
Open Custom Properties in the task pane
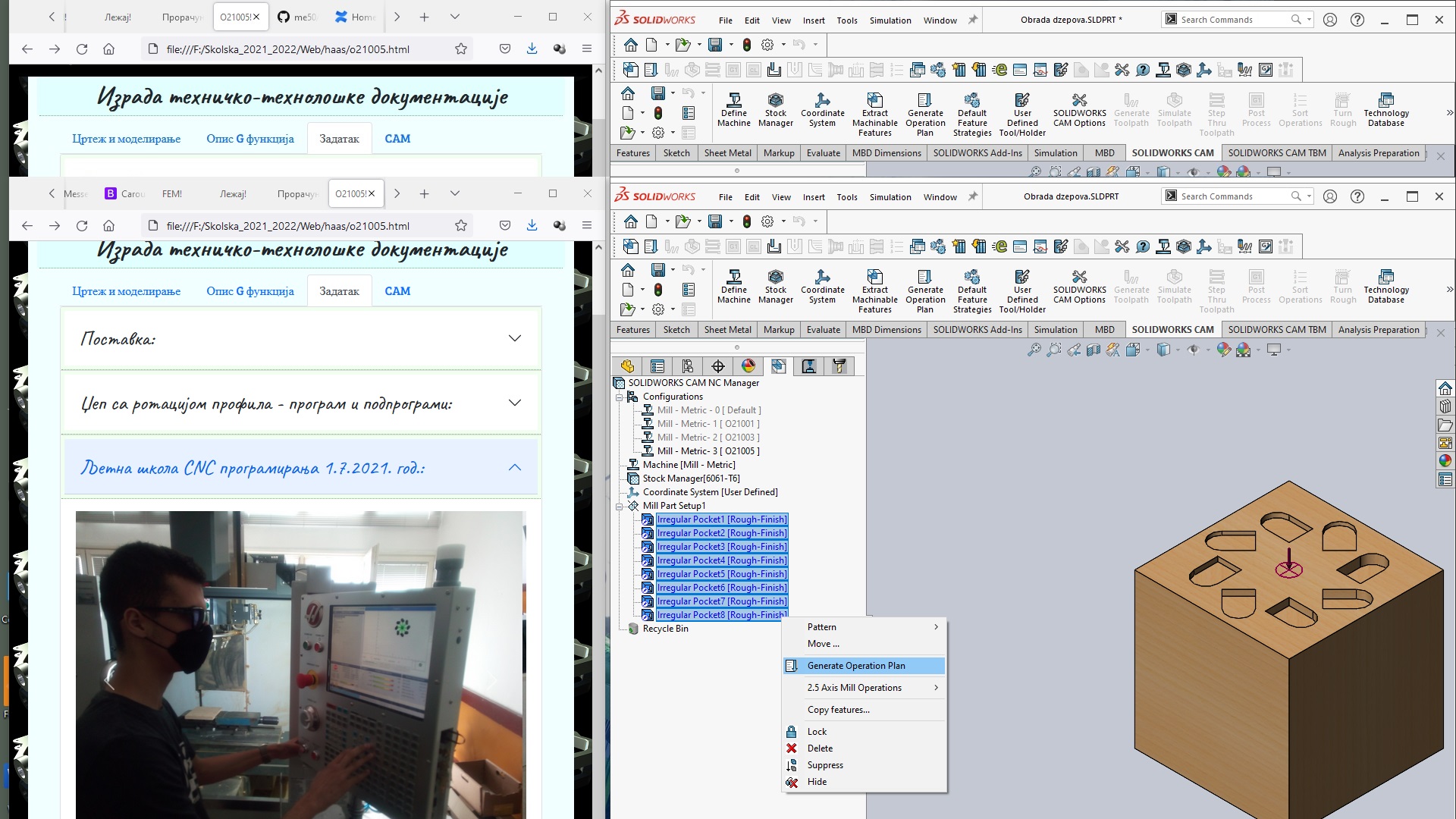tap(1445, 479)
